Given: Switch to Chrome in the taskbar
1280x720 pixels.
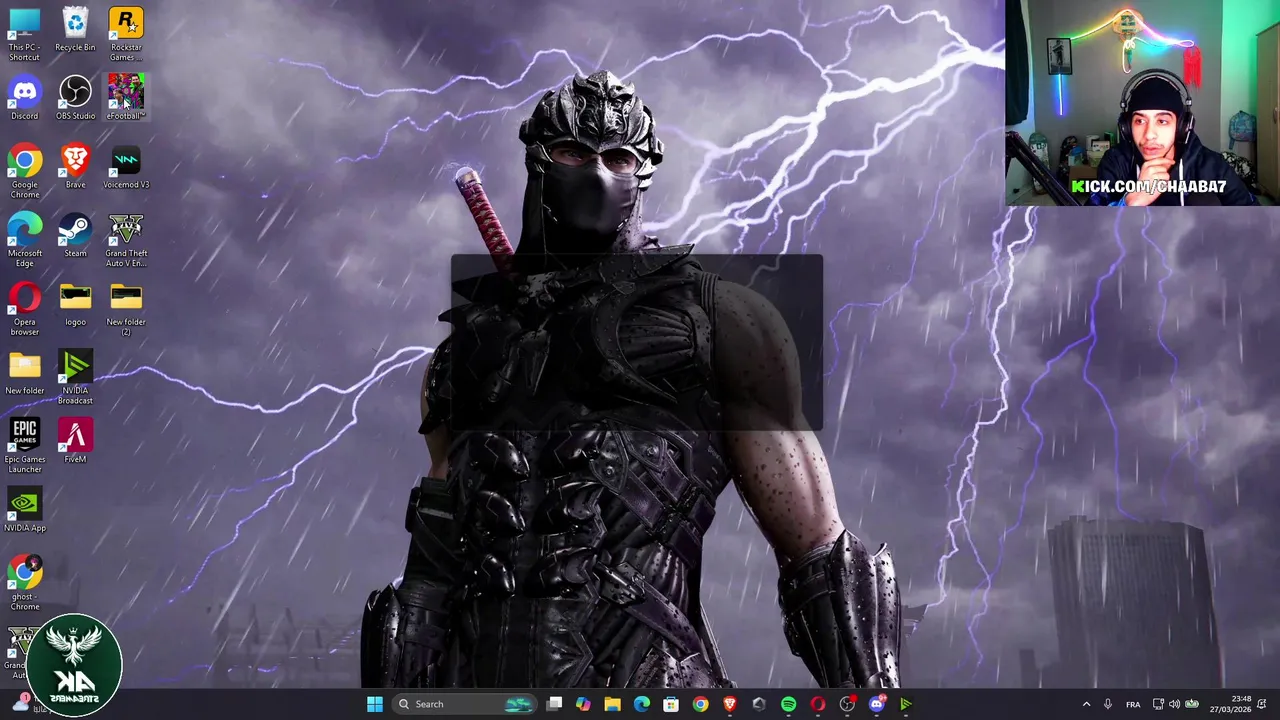Looking at the screenshot, I should [700, 704].
